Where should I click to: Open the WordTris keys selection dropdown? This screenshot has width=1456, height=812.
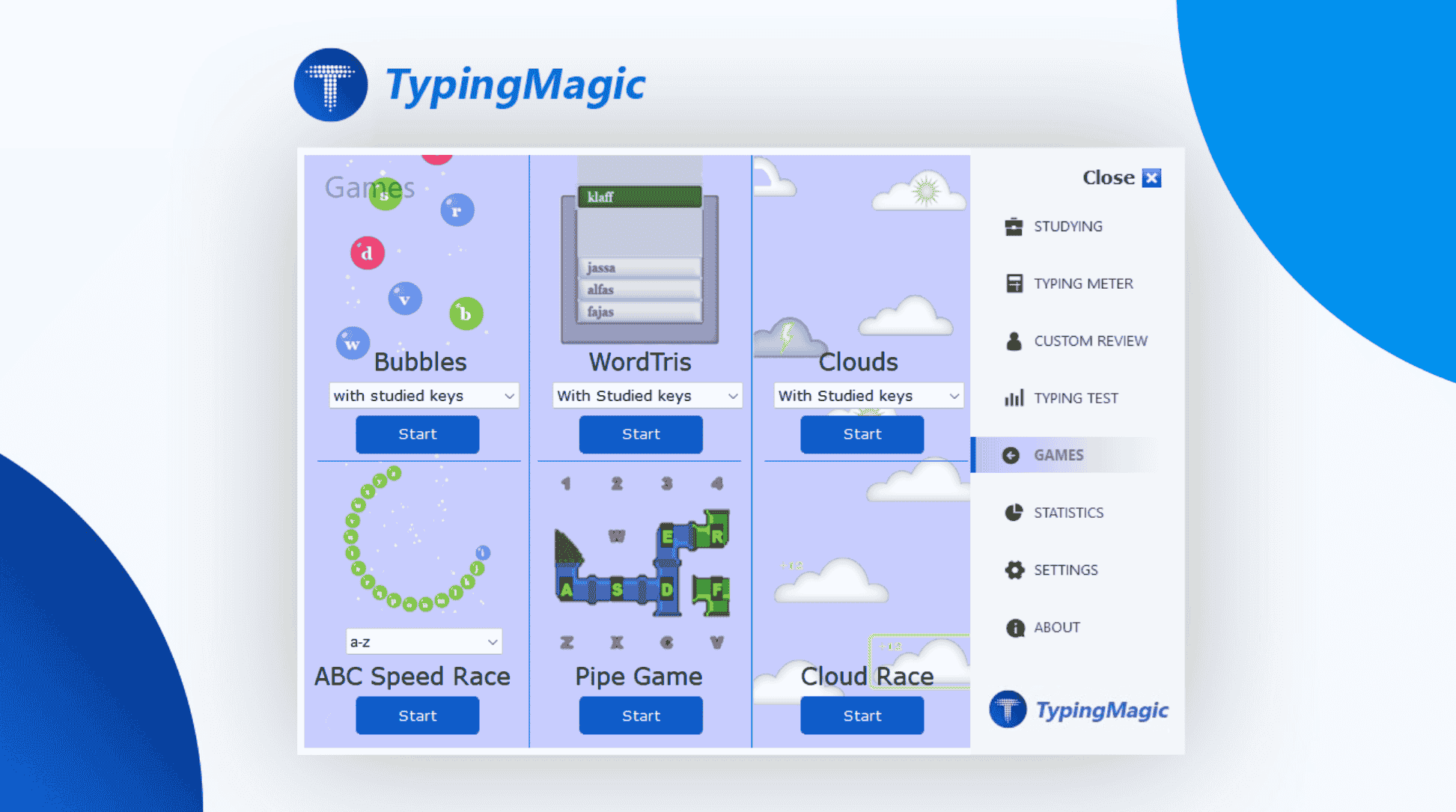pos(647,395)
